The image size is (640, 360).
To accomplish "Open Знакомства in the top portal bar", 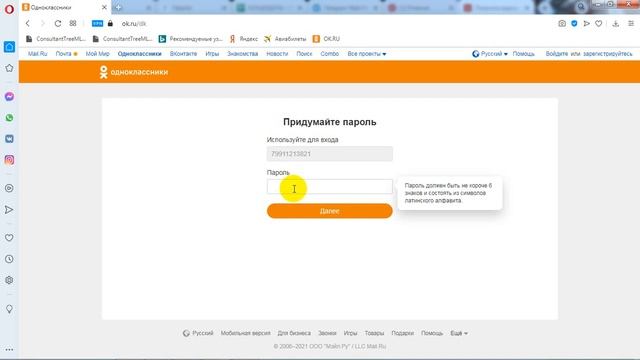I will tap(242, 54).
